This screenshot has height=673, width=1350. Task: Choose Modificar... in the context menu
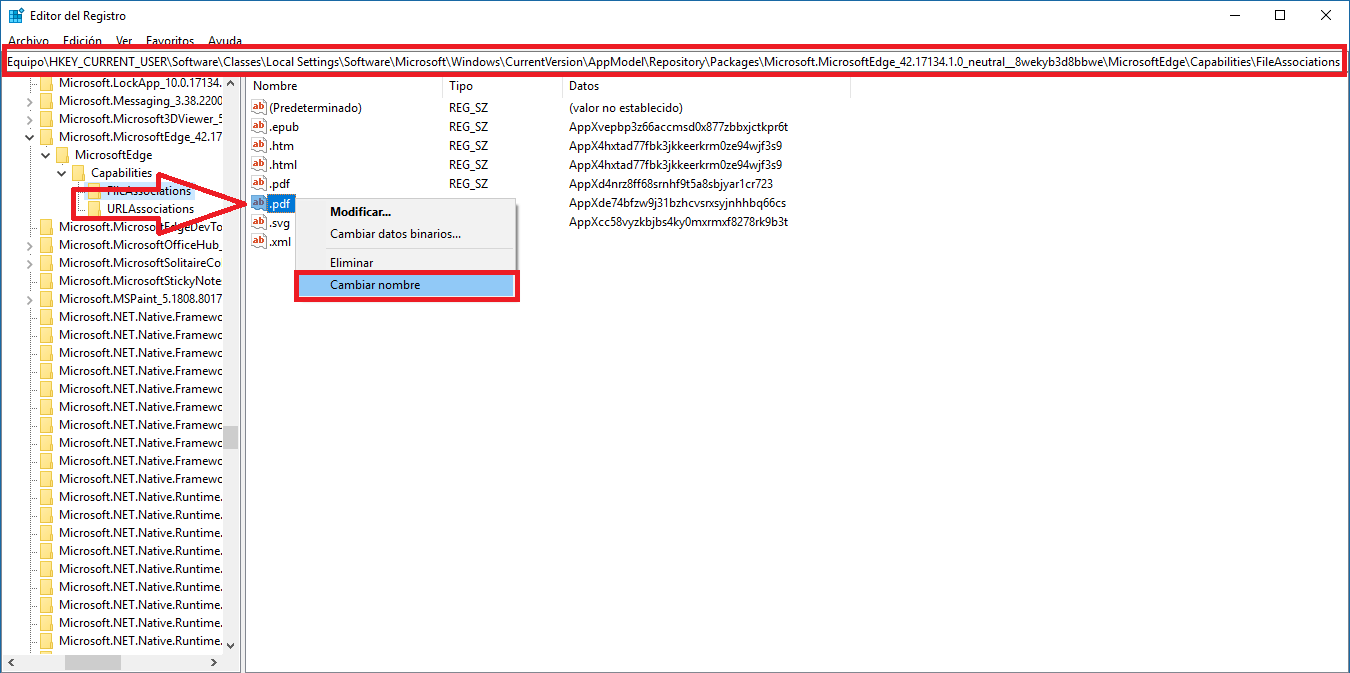coord(406,212)
